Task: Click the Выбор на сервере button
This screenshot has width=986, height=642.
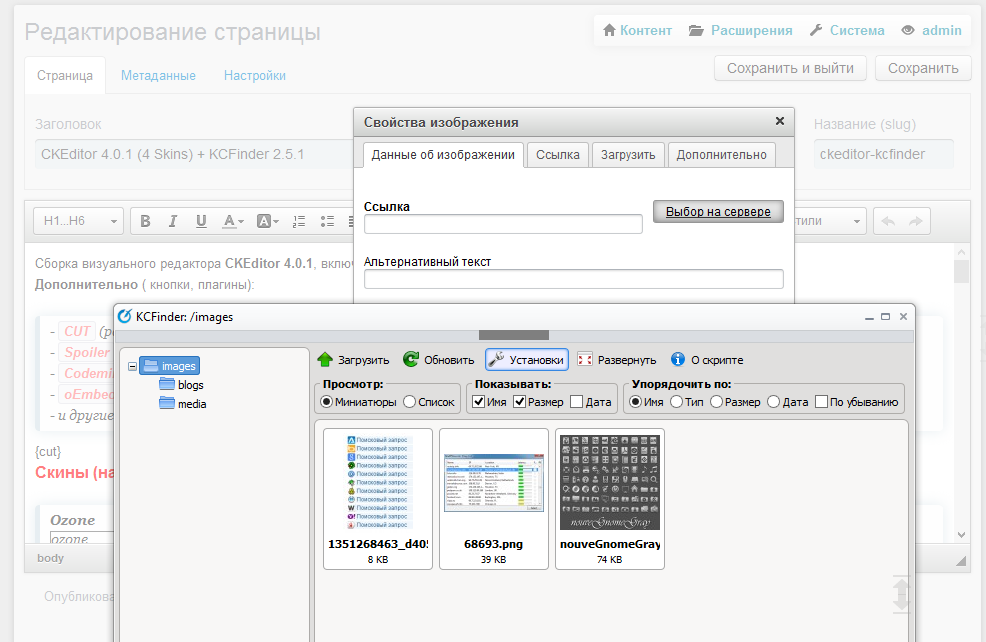Action: pos(717,212)
